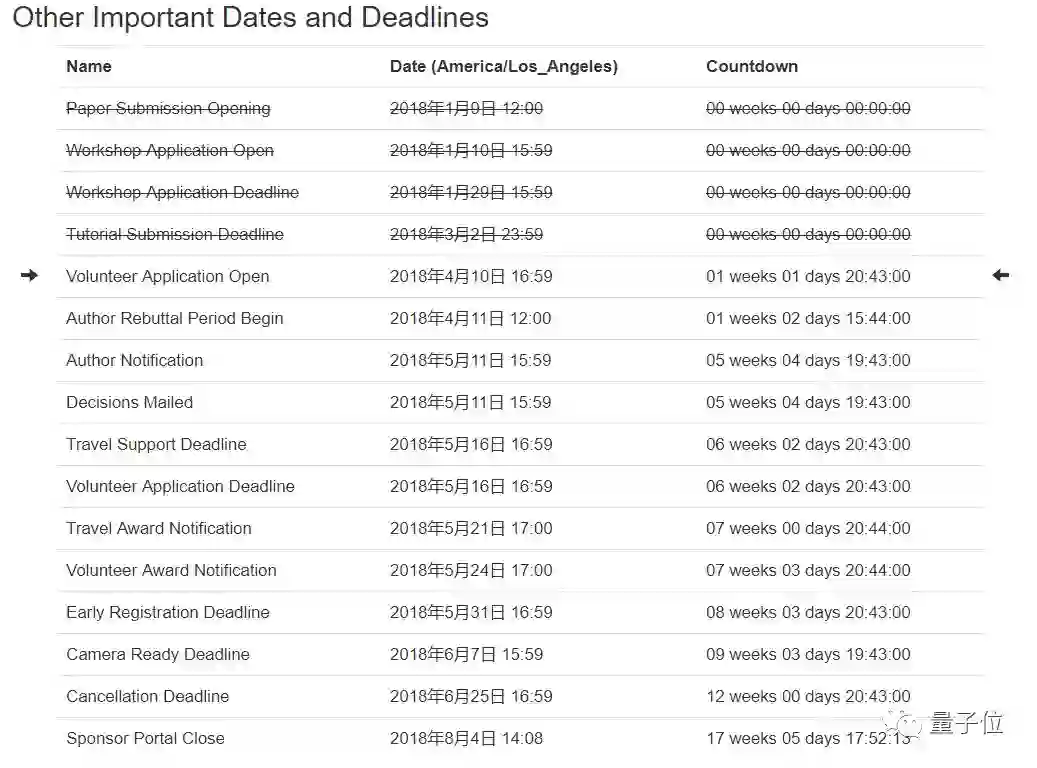Click the left-pointing arrow after the 20:43:00 countdown
The image size is (1037, 768).
pos(1000,276)
